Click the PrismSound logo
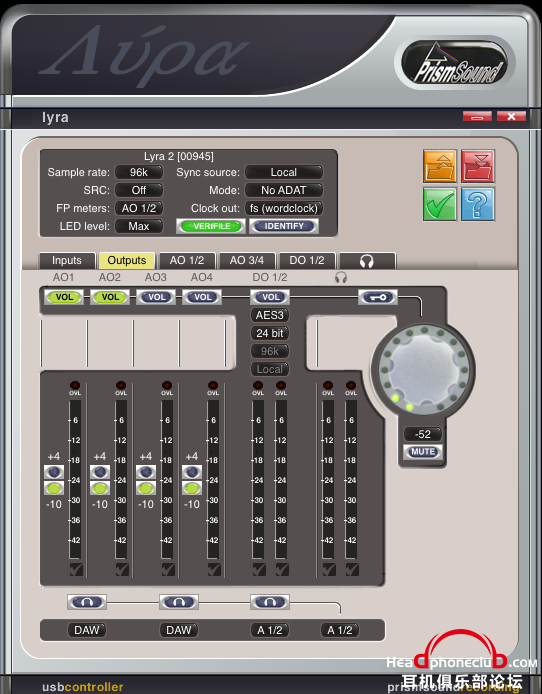Viewport: 542px width, 694px height. tap(456, 63)
